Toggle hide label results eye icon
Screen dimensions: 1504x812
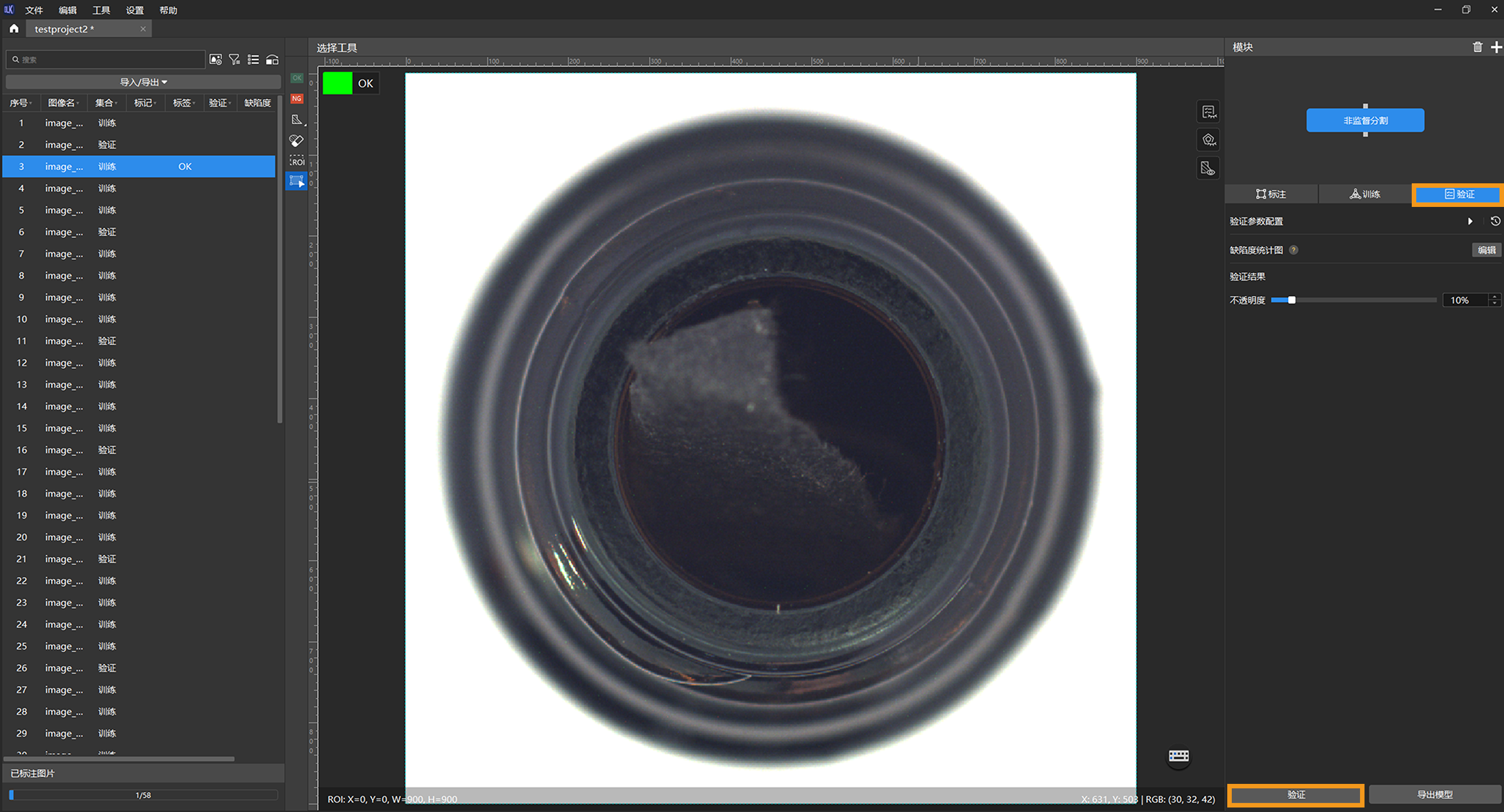pyautogui.click(x=1208, y=111)
